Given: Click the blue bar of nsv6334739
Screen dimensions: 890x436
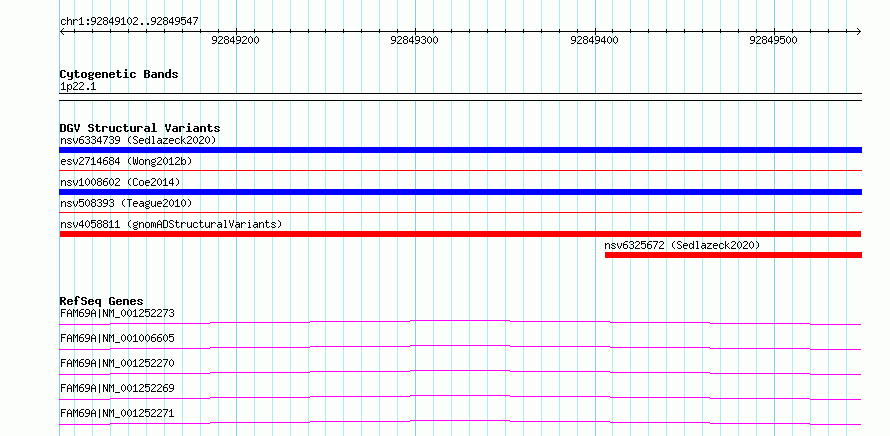Looking at the screenshot, I should pyautogui.click(x=460, y=150).
